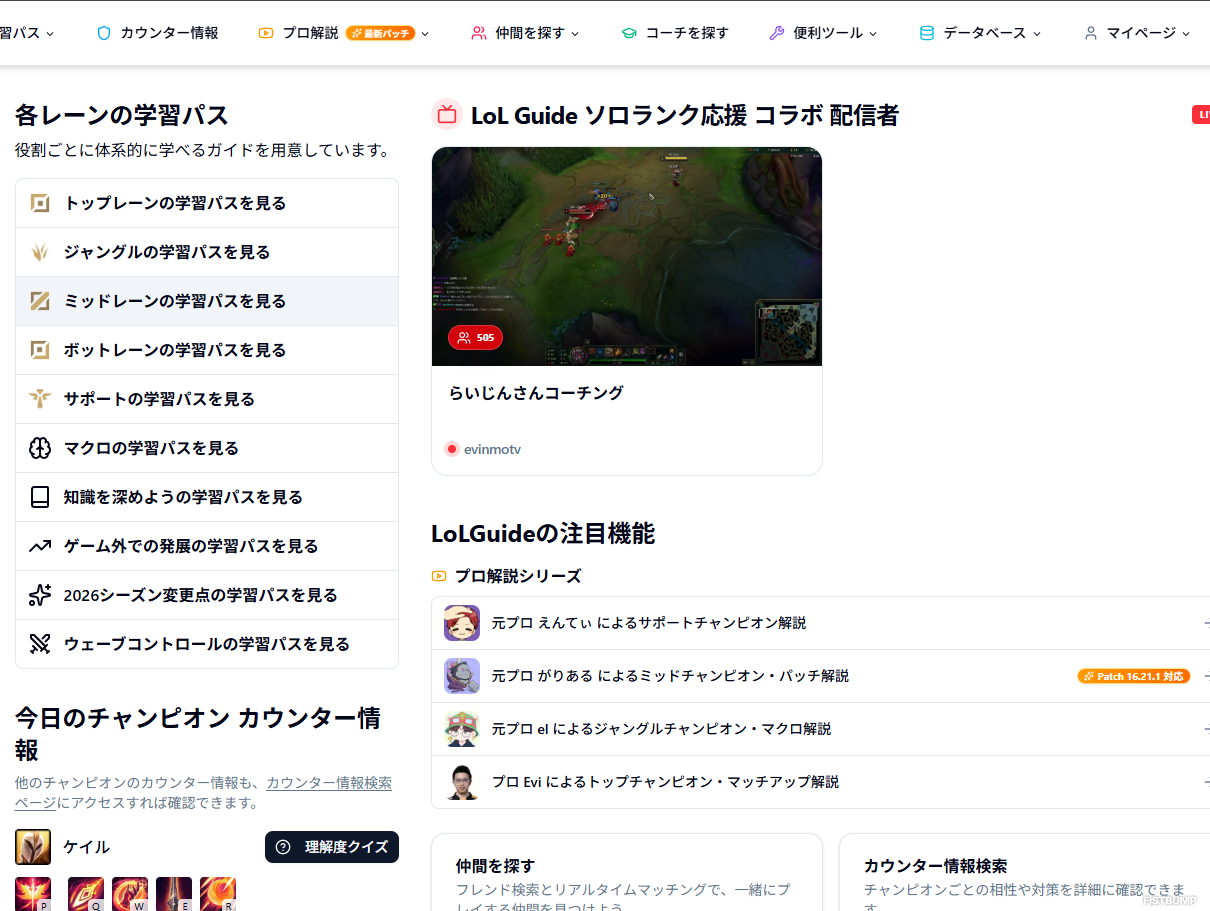
Task: Click the えんてぃ avatar in pro series
Action: 462,623
